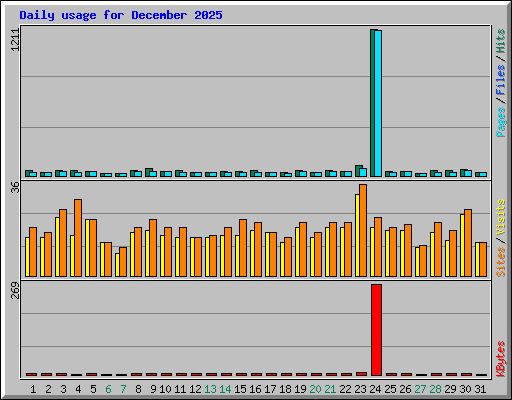Image resolution: width=512 pixels, height=400 pixels.
Task: Select the red KBytes bar for day 23
Action: click(361, 374)
